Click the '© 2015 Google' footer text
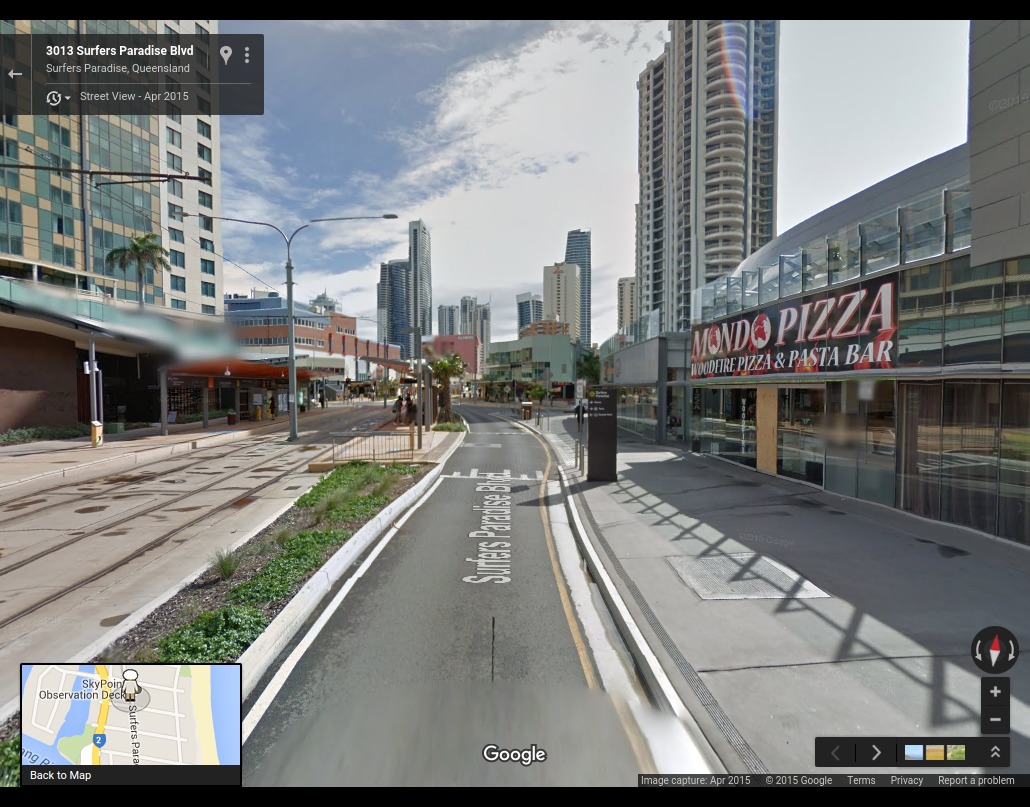 point(799,780)
